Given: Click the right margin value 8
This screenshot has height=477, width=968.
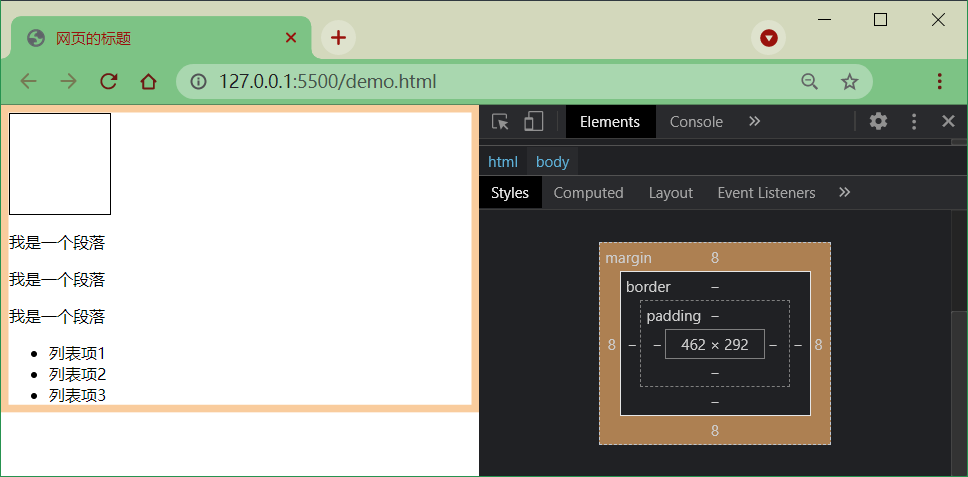Looking at the screenshot, I should coord(818,344).
